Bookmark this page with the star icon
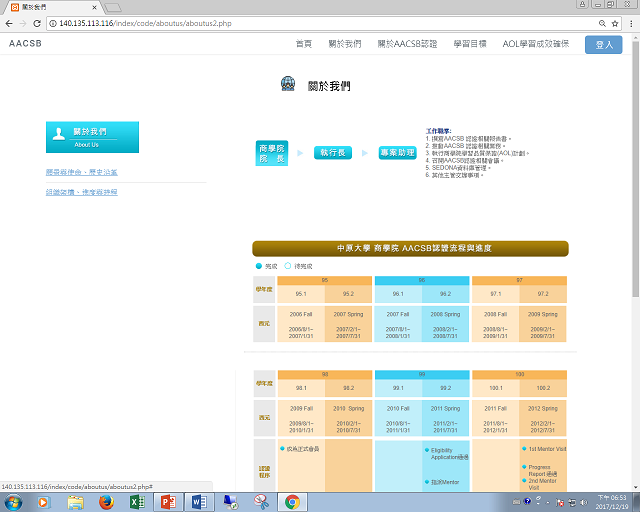The width and height of the screenshot is (640, 512). pyautogui.click(x=615, y=24)
